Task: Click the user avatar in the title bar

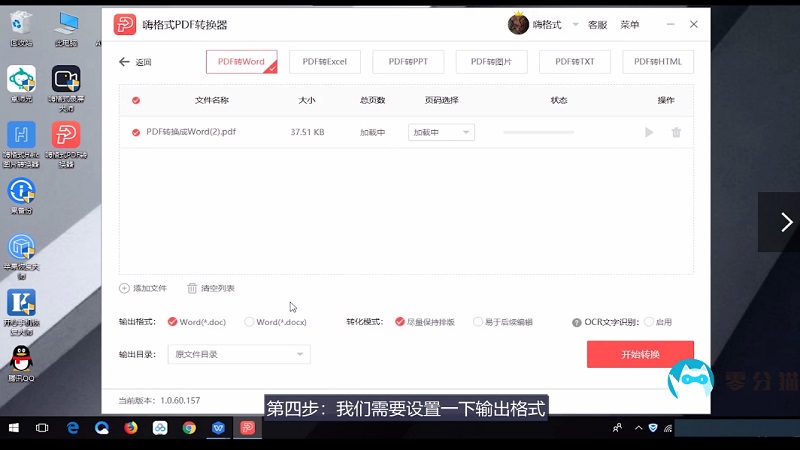Action: pyautogui.click(x=518, y=24)
